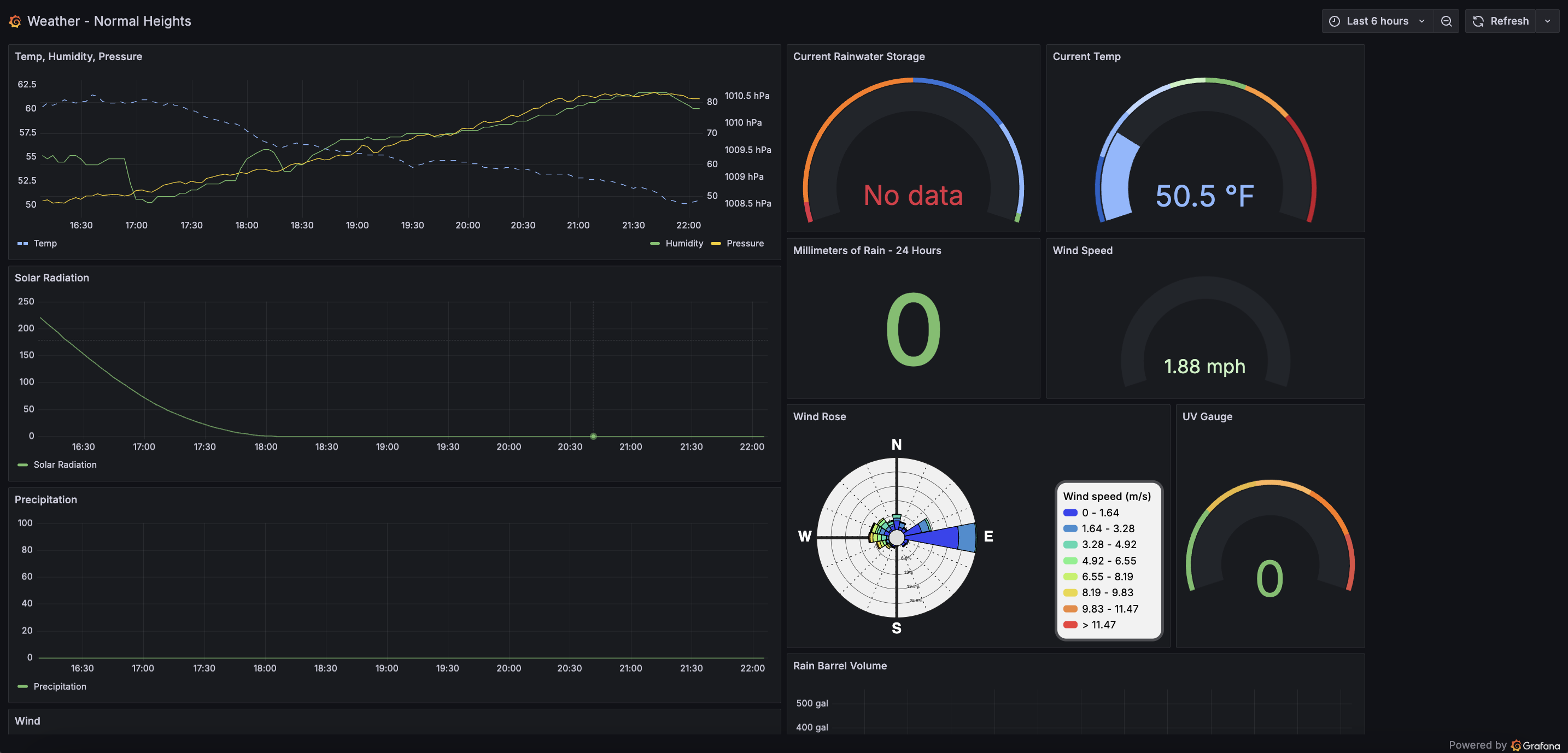Screen dimensions: 1568x753
Task: Click the clock icon in the time picker
Action: click(1333, 20)
